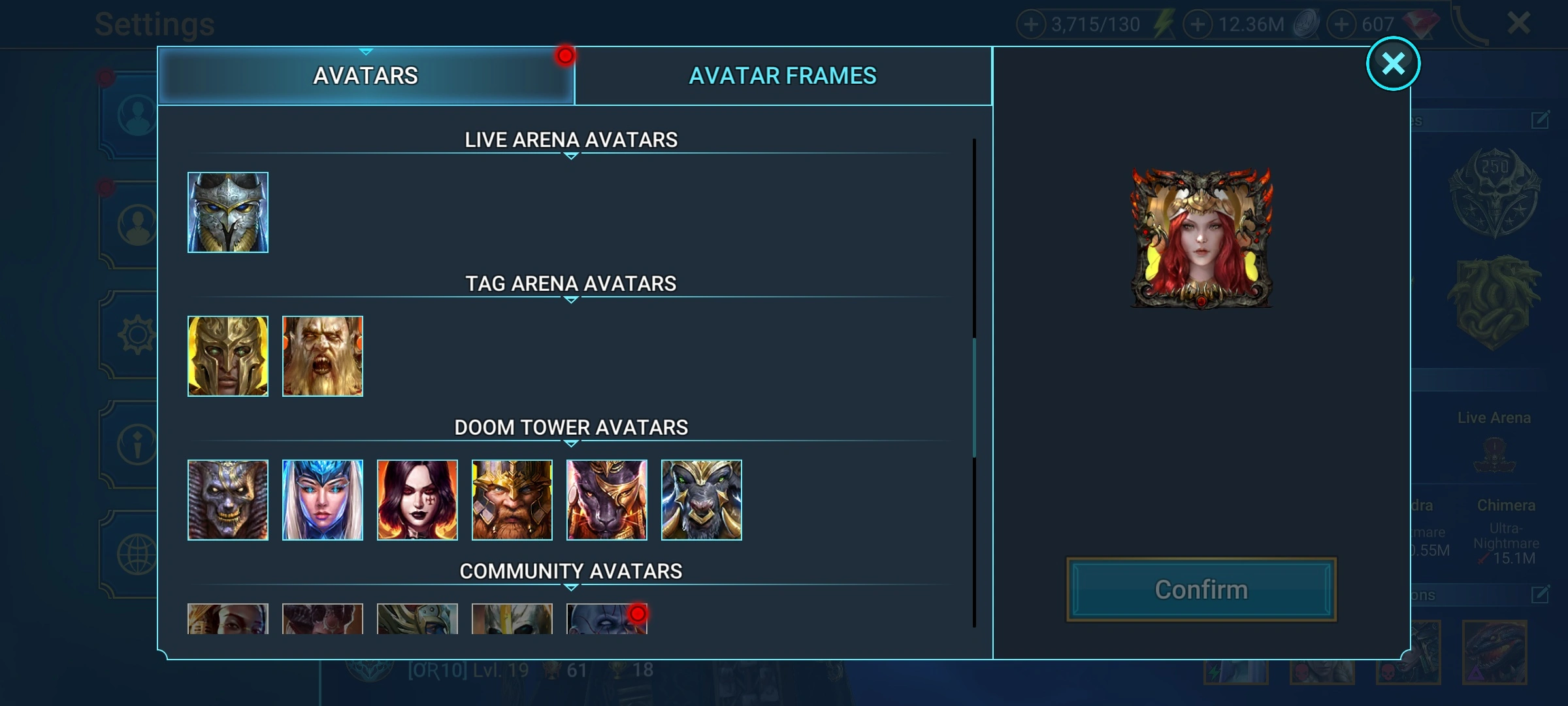The width and height of the screenshot is (1568, 706).
Task: Select the community avatar with red notification dot
Action: coord(607,618)
